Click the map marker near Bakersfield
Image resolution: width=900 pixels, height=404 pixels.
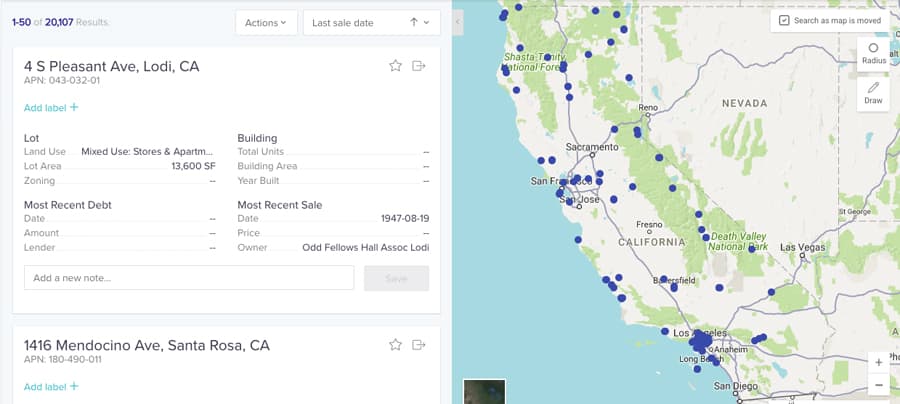pyautogui.click(x=664, y=279)
